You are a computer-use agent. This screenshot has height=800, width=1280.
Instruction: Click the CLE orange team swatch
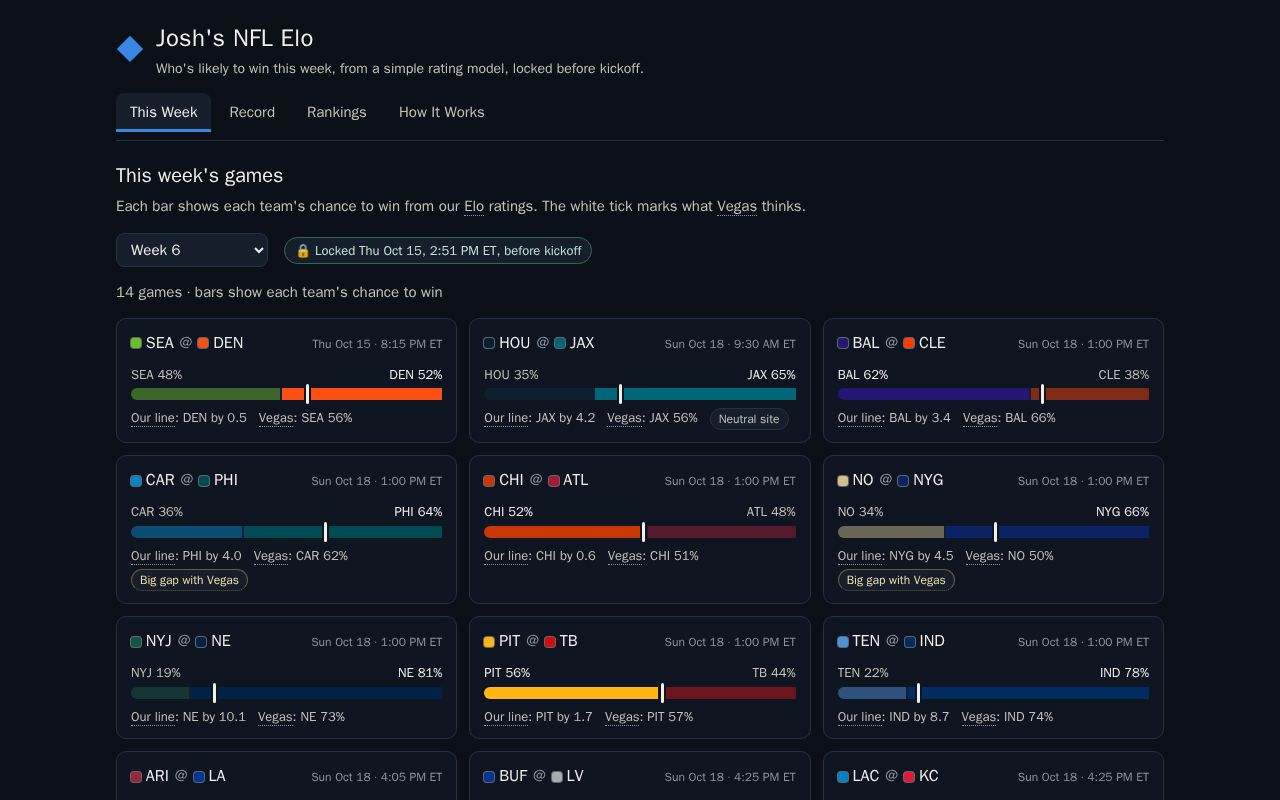[909, 343]
